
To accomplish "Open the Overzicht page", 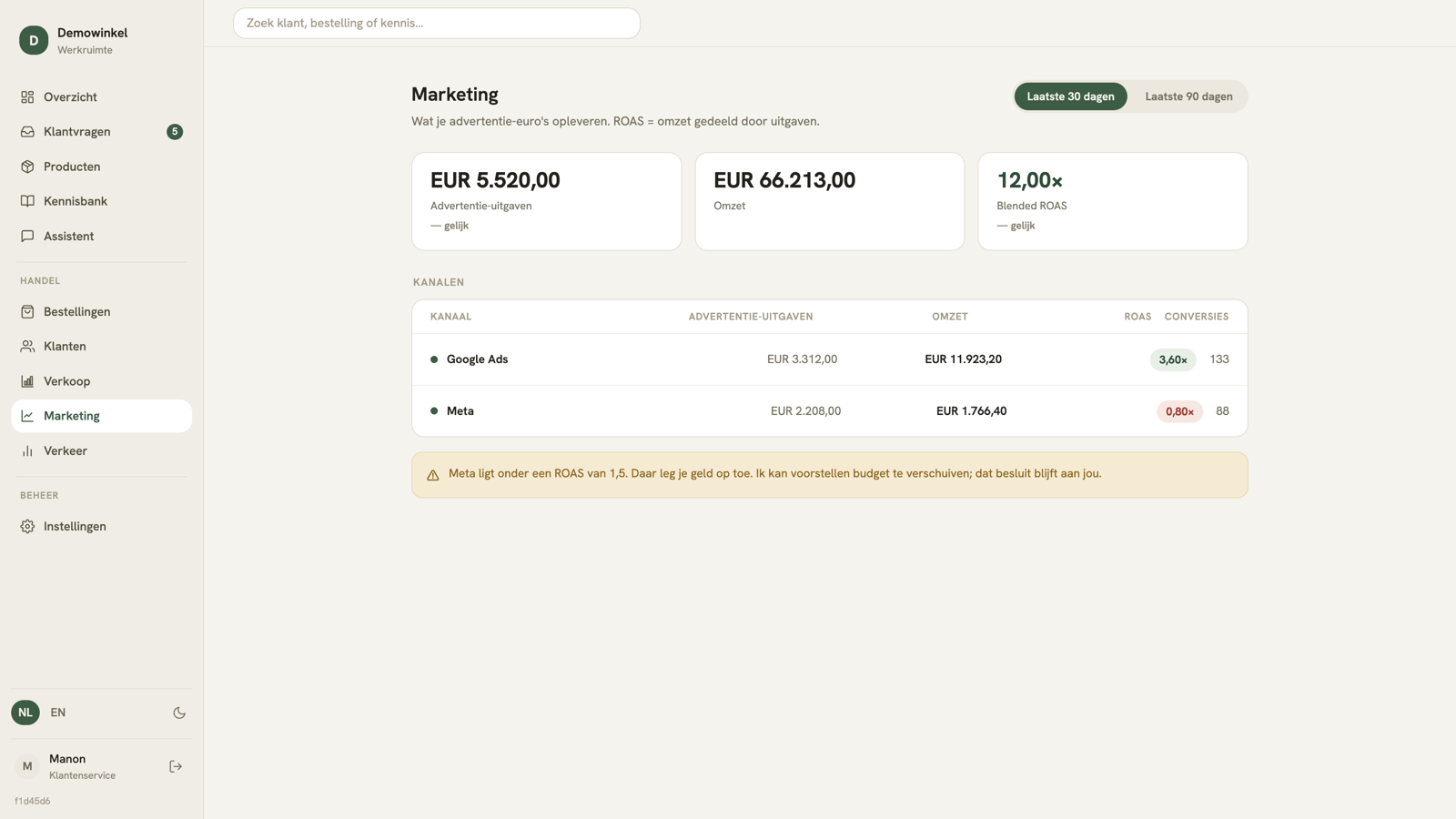I will click(101, 97).
